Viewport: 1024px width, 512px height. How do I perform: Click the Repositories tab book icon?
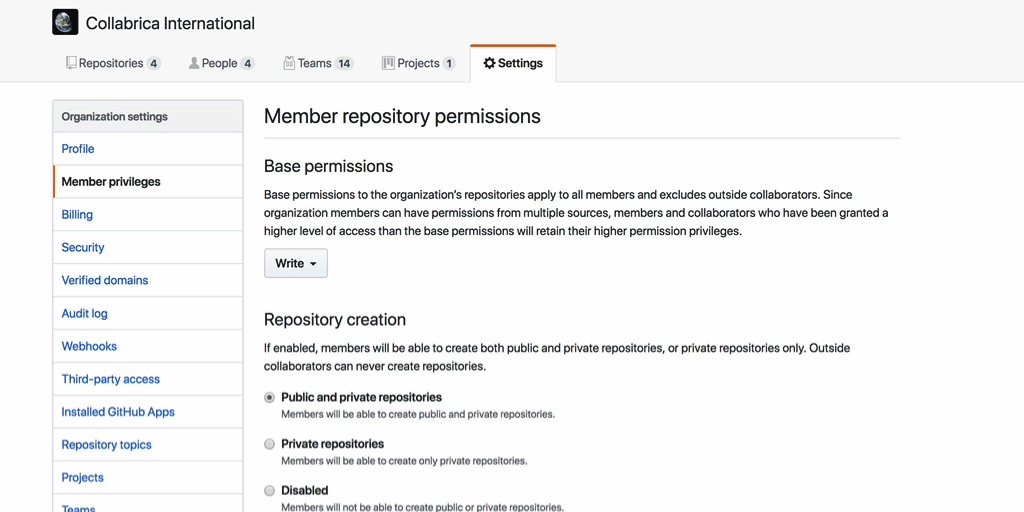(x=71, y=63)
